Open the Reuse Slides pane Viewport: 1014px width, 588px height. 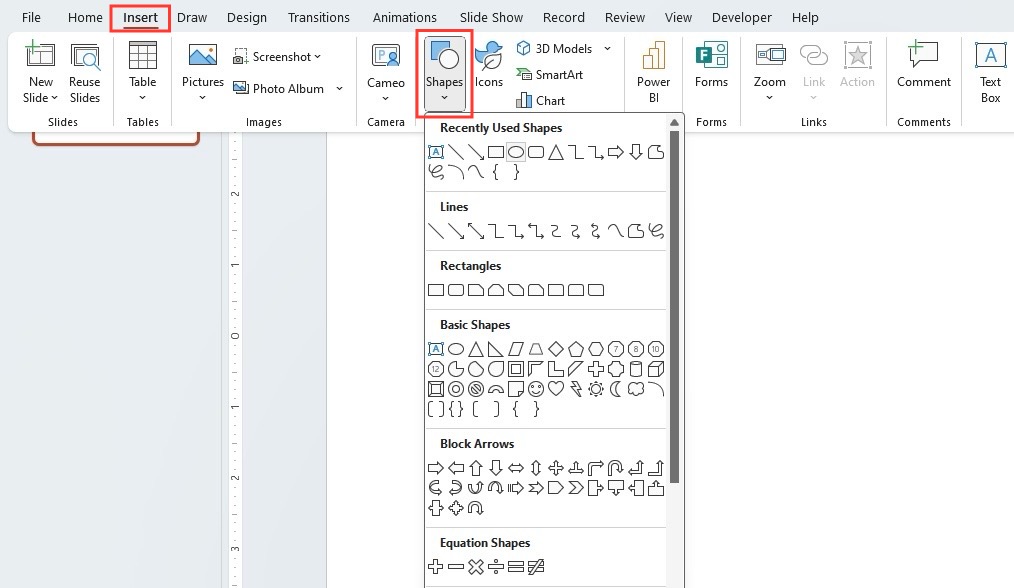(x=85, y=72)
